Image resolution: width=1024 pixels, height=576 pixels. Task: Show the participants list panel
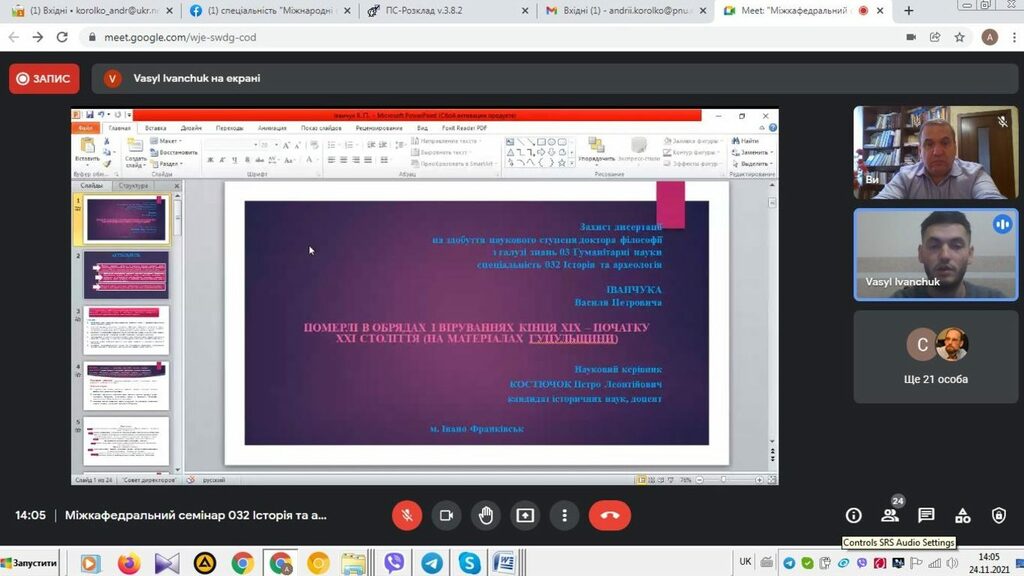click(889, 515)
